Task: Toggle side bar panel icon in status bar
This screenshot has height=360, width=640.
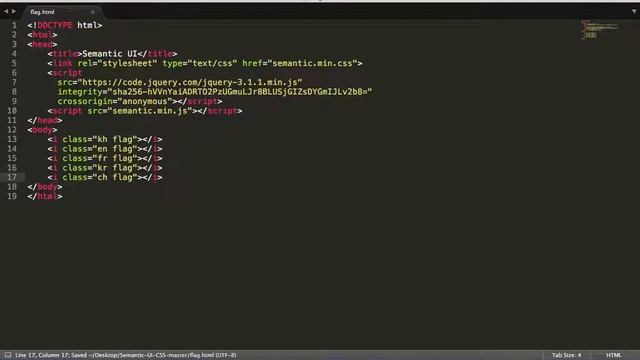Action: (8, 355)
